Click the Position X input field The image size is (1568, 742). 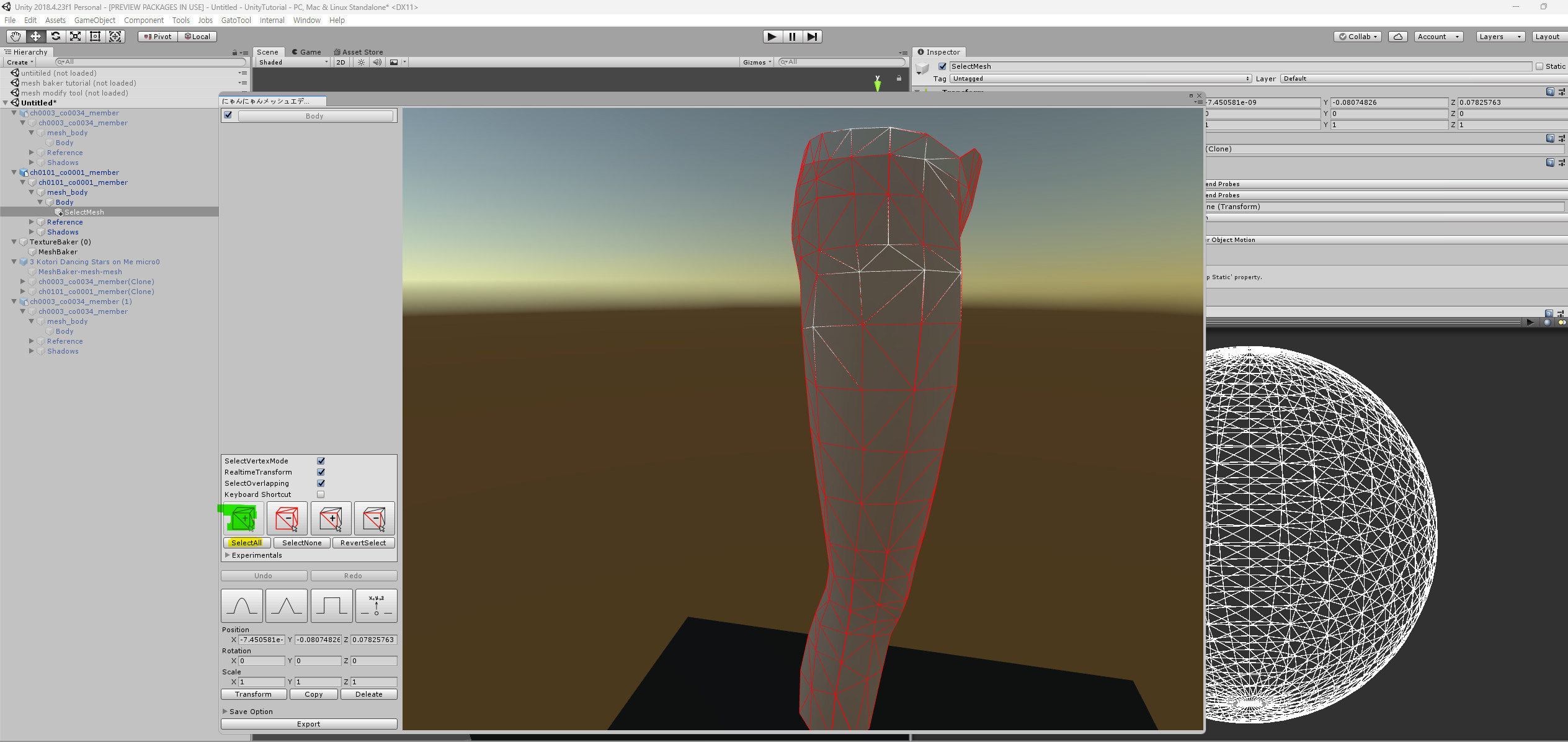point(262,640)
